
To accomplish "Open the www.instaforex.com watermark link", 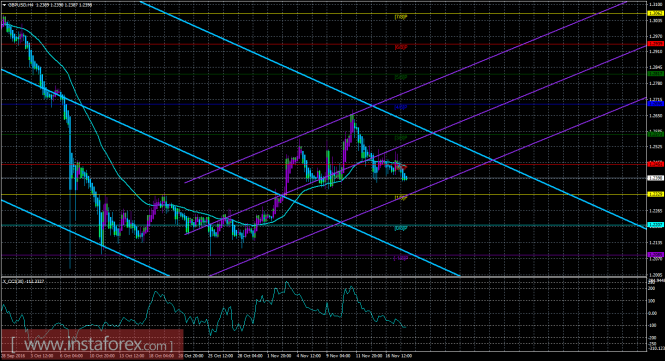I will click(x=92, y=344).
